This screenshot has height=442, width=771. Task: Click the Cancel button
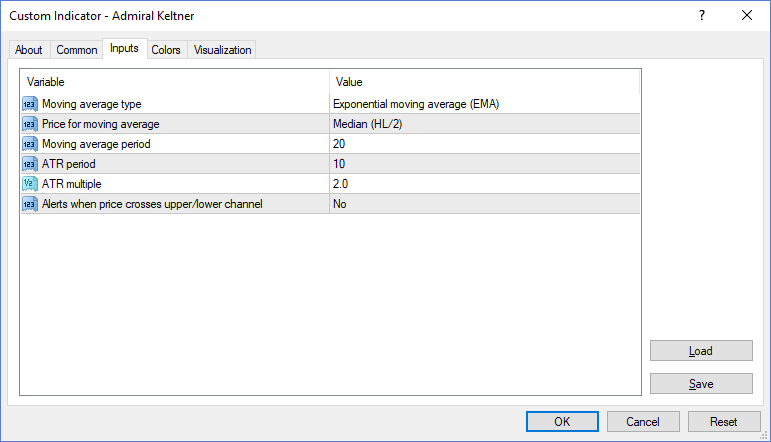point(643,421)
